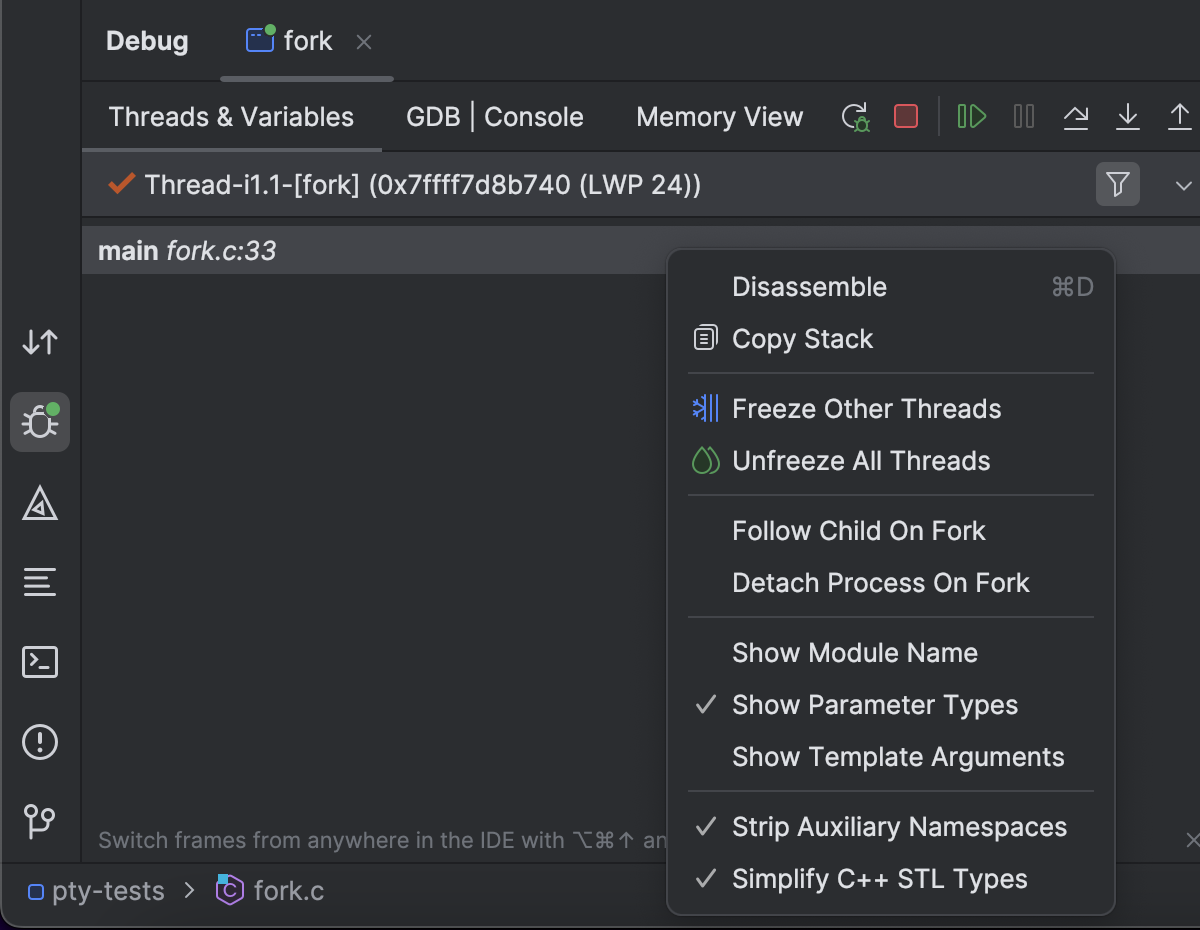Resume program execution
The image size is (1200, 930).
coord(971,117)
